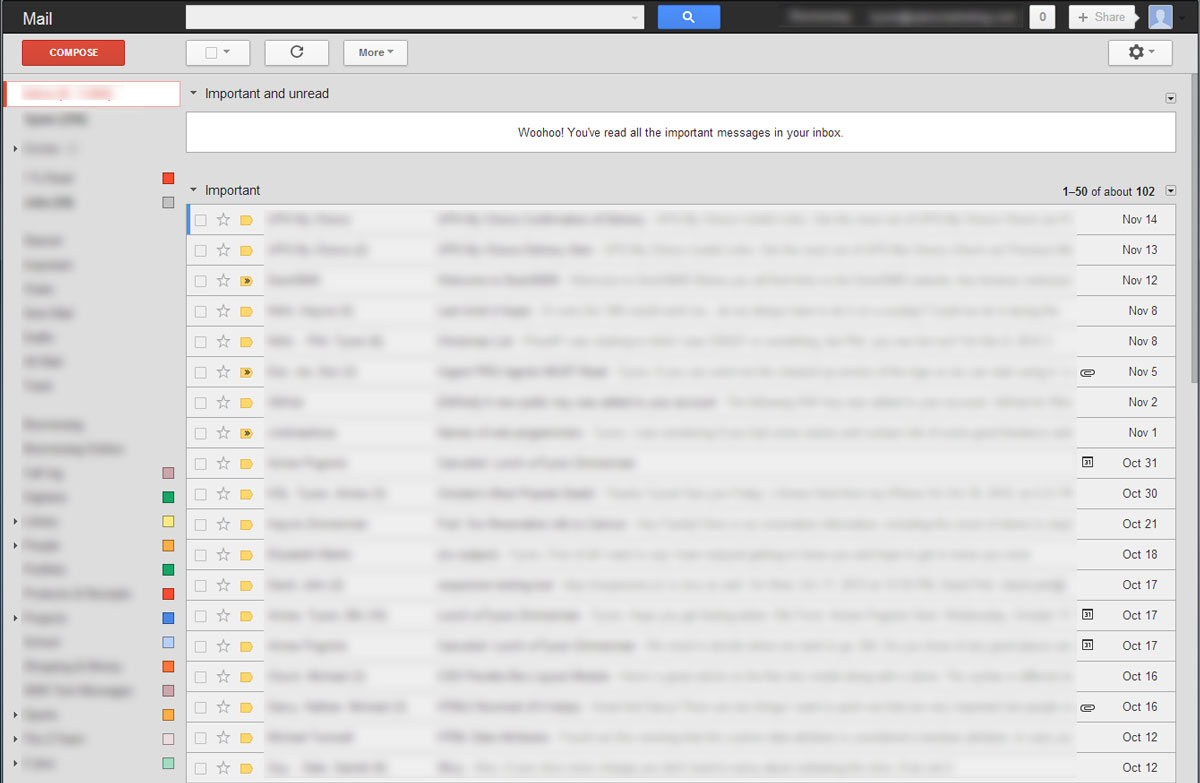Image resolution: width=1200 pixels, height=783 pixels.
Task: Star the Nov 2 message
Action: pos(223,403)
